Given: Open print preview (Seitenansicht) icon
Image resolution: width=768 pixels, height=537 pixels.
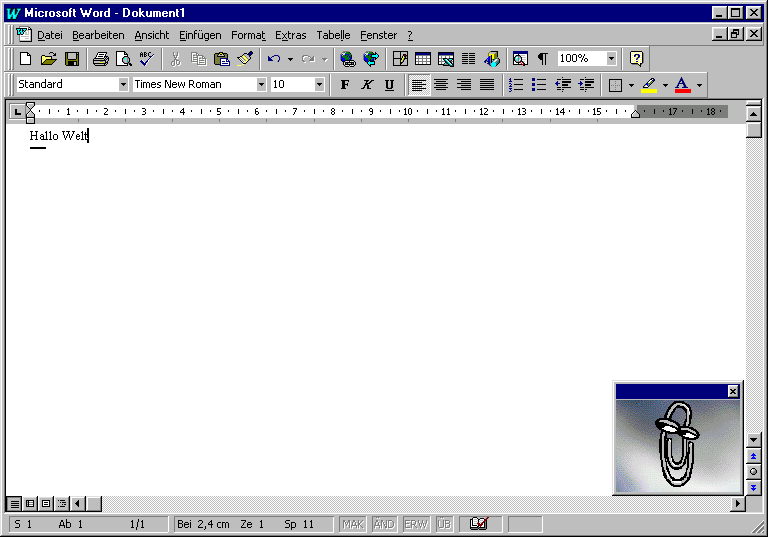Looking at the screenshot, I should 124,59.
